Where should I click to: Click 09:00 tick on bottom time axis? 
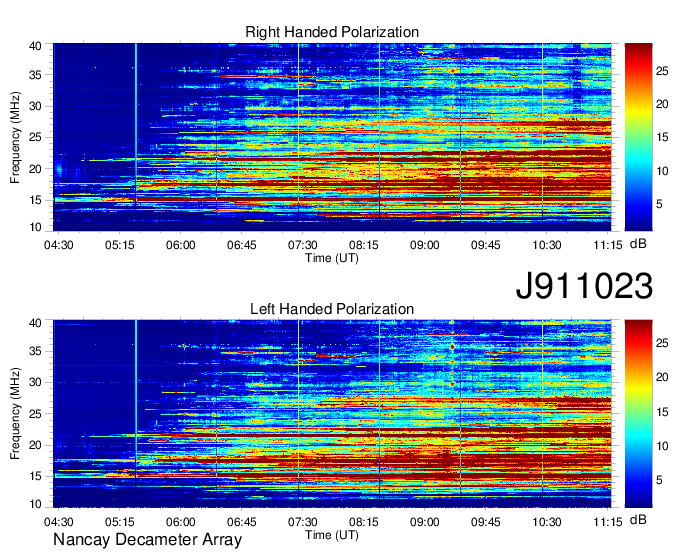425,522
